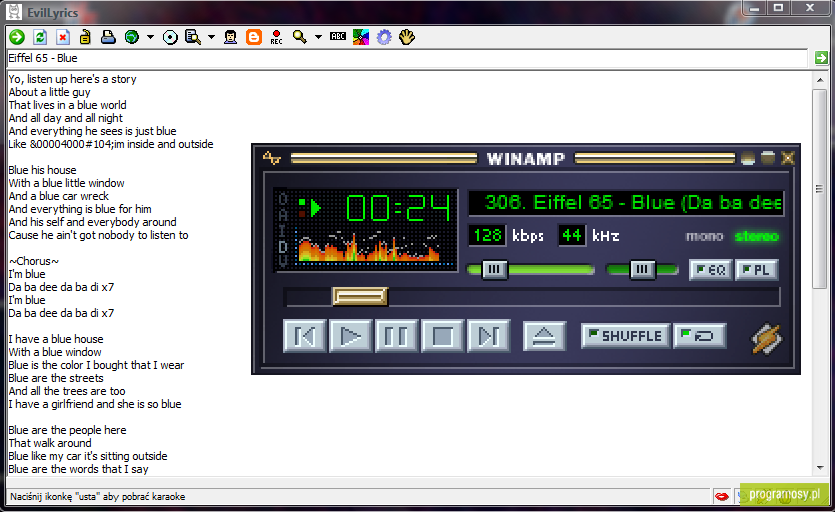Click the red REC record icon
Screen dimensions: 835x512
click(276, 37)
